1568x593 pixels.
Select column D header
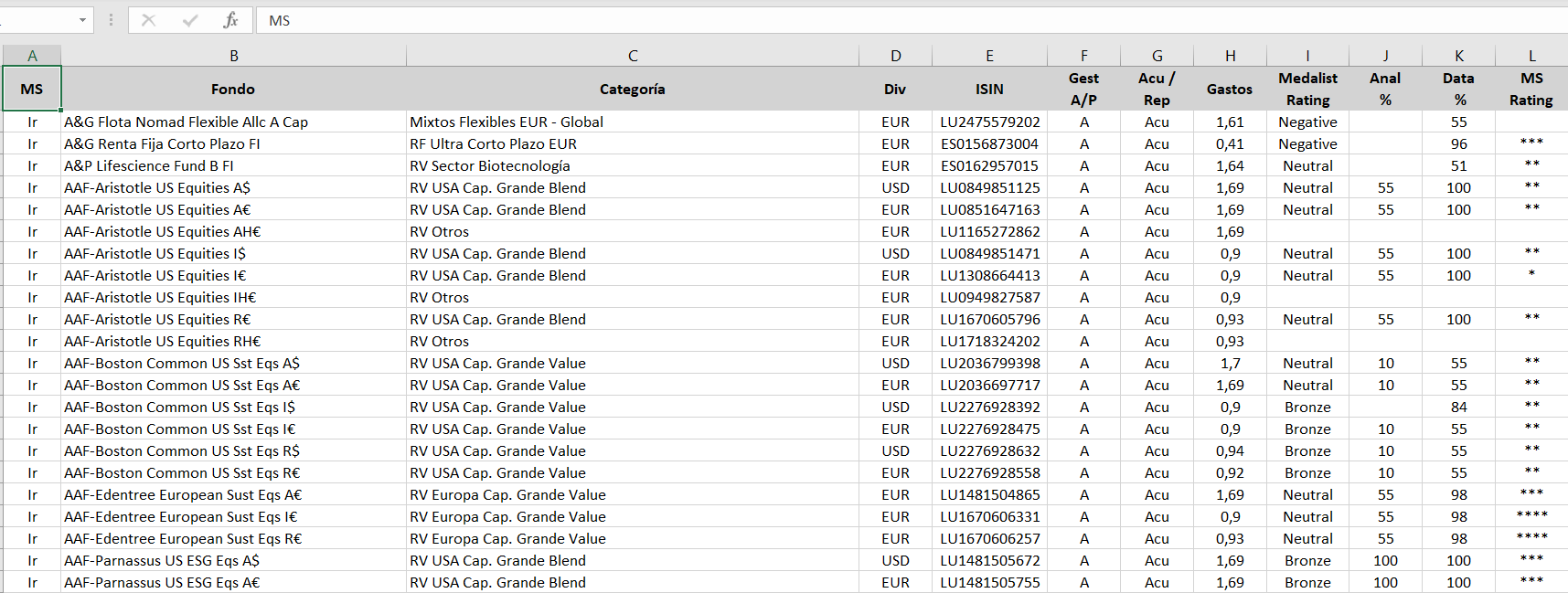point(896,56)
